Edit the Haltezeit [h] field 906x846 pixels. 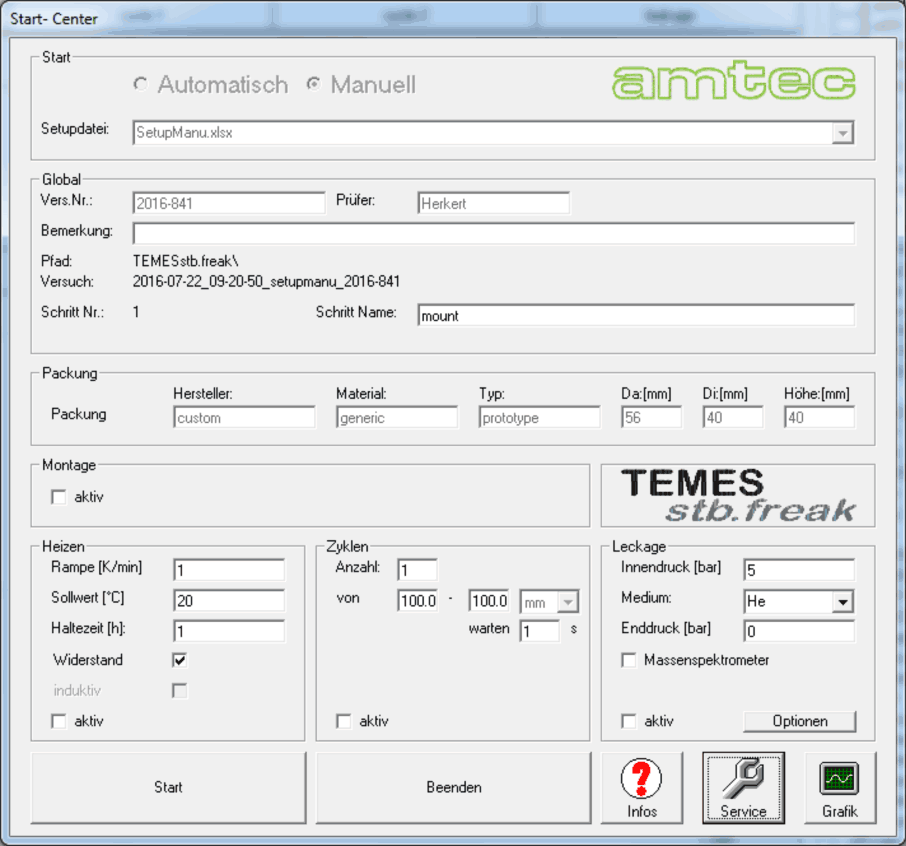[229, 631]
